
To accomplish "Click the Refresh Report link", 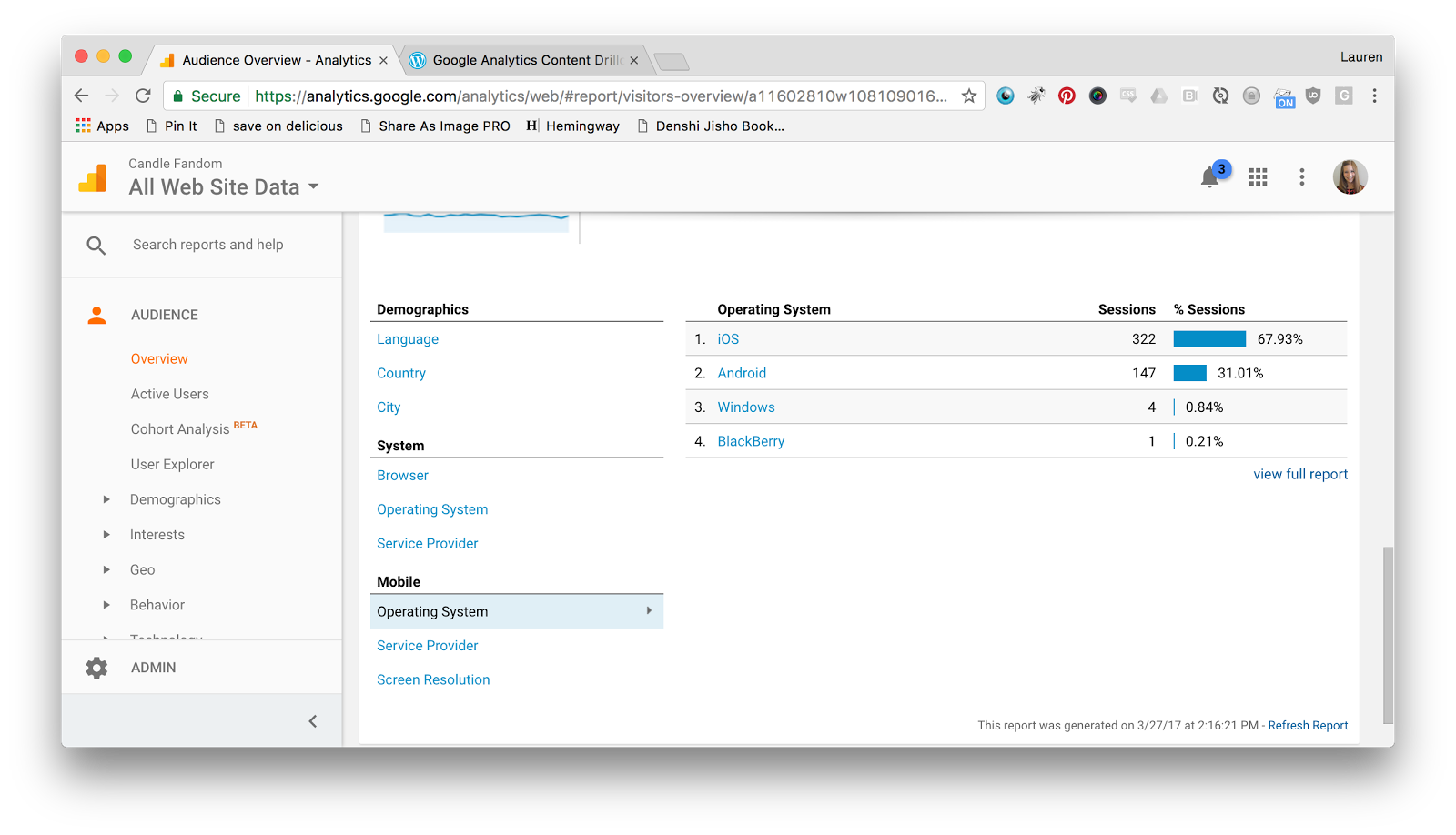I will (x=1308, y=725).
